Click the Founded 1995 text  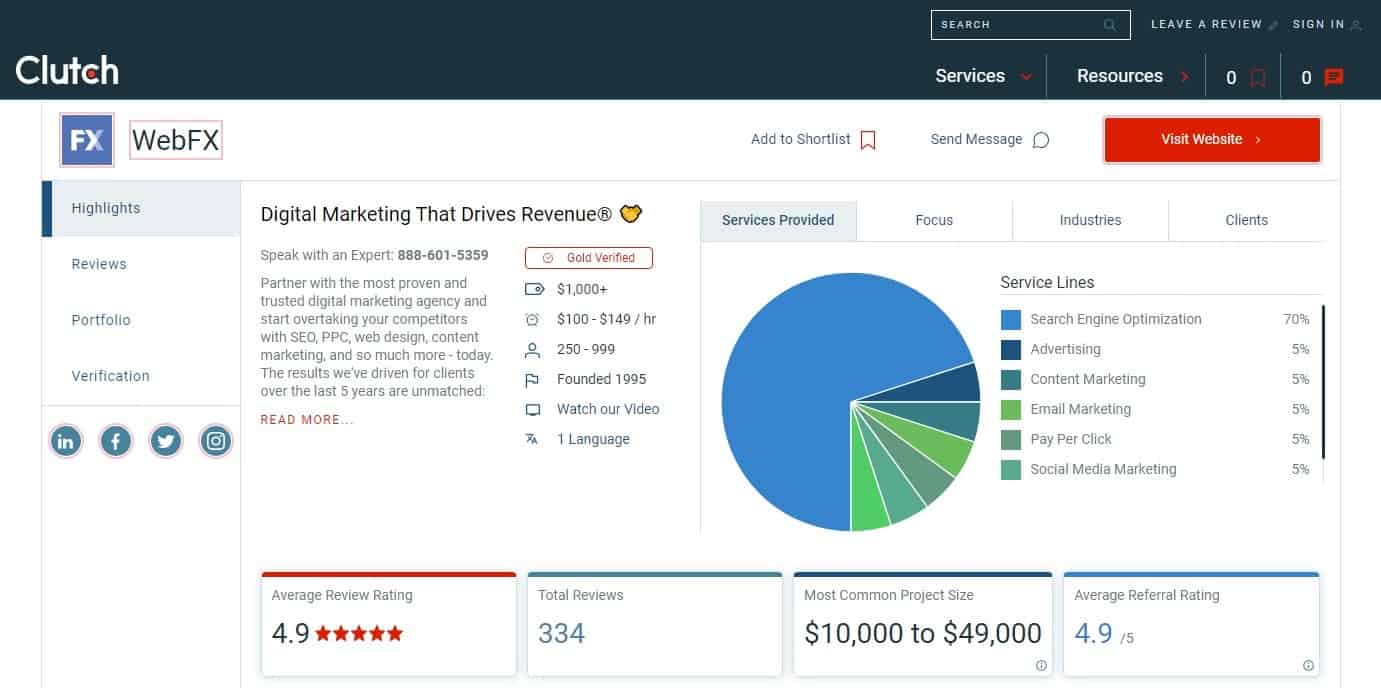click(602, 379)
